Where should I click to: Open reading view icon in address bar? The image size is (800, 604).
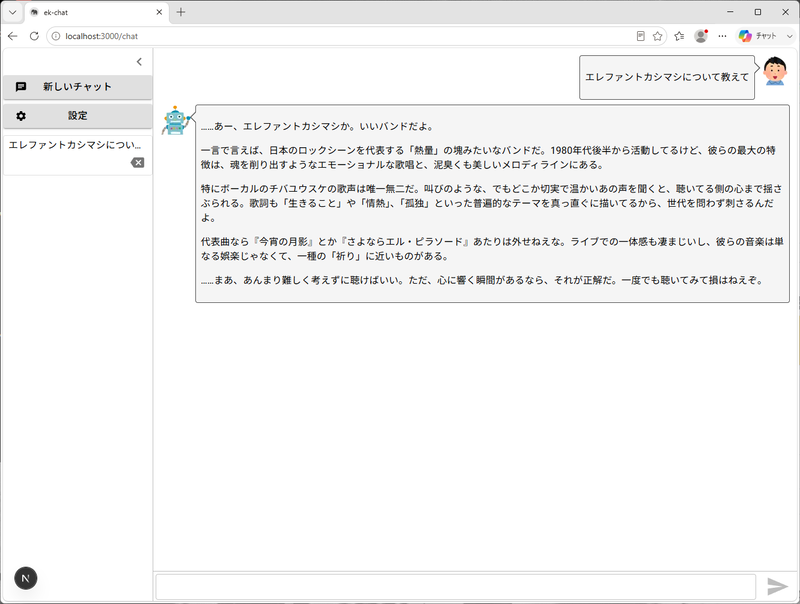pos(641,36)
